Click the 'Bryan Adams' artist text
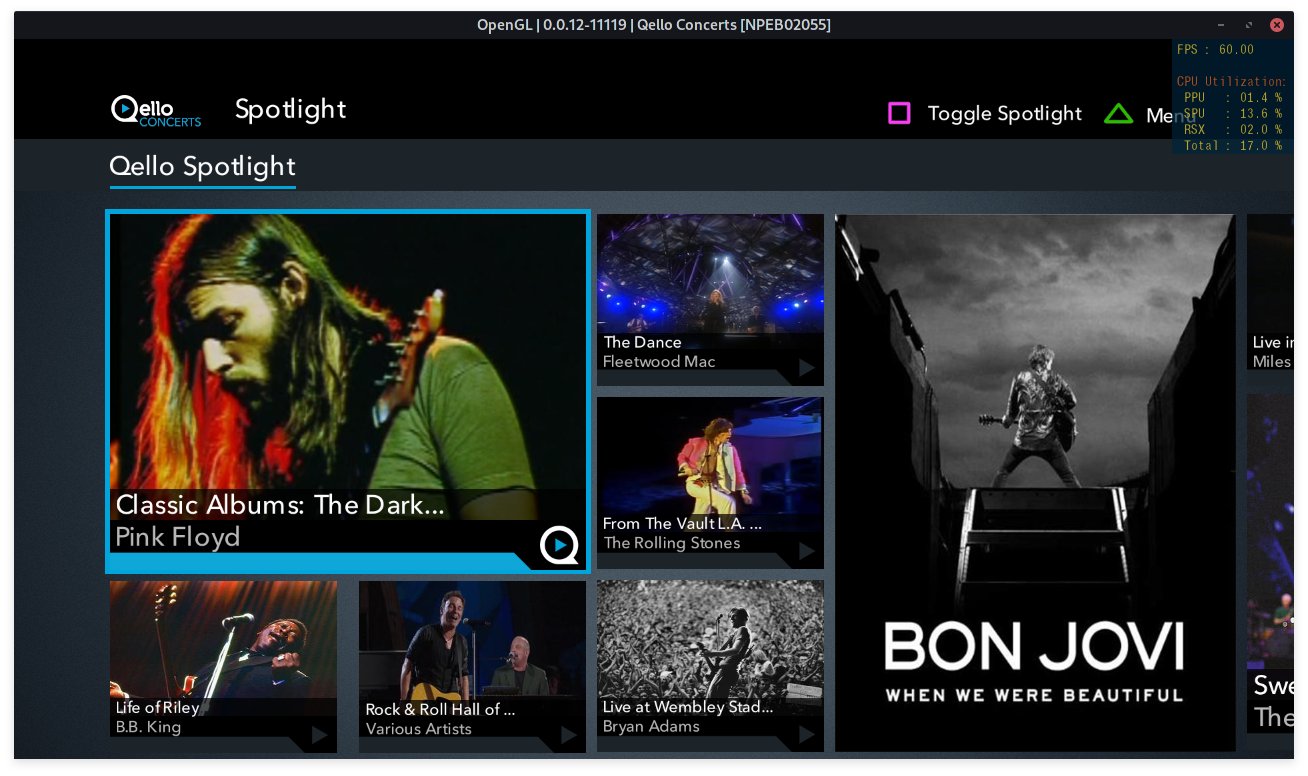 pos(651,727)
